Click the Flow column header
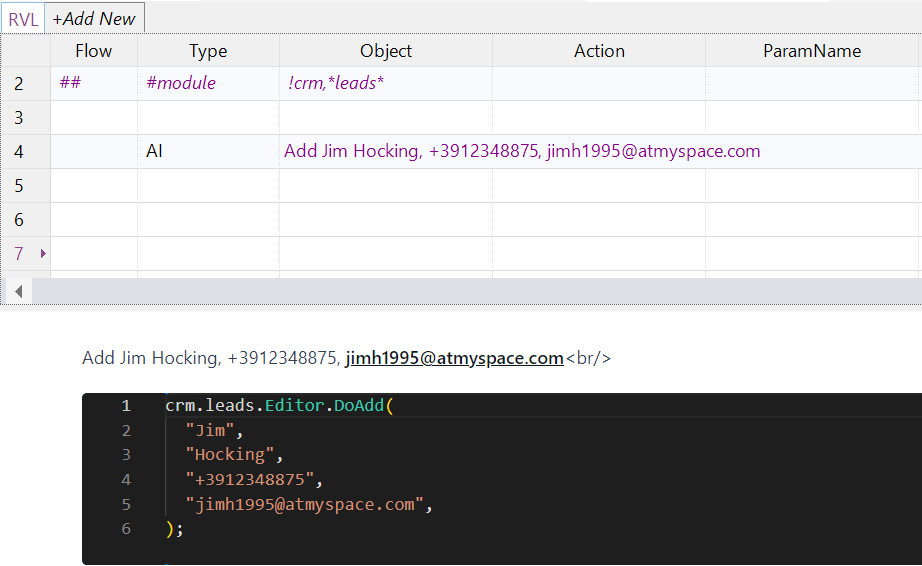The width and height of the screenshot is (922, 566). click(x=93, y=51)
